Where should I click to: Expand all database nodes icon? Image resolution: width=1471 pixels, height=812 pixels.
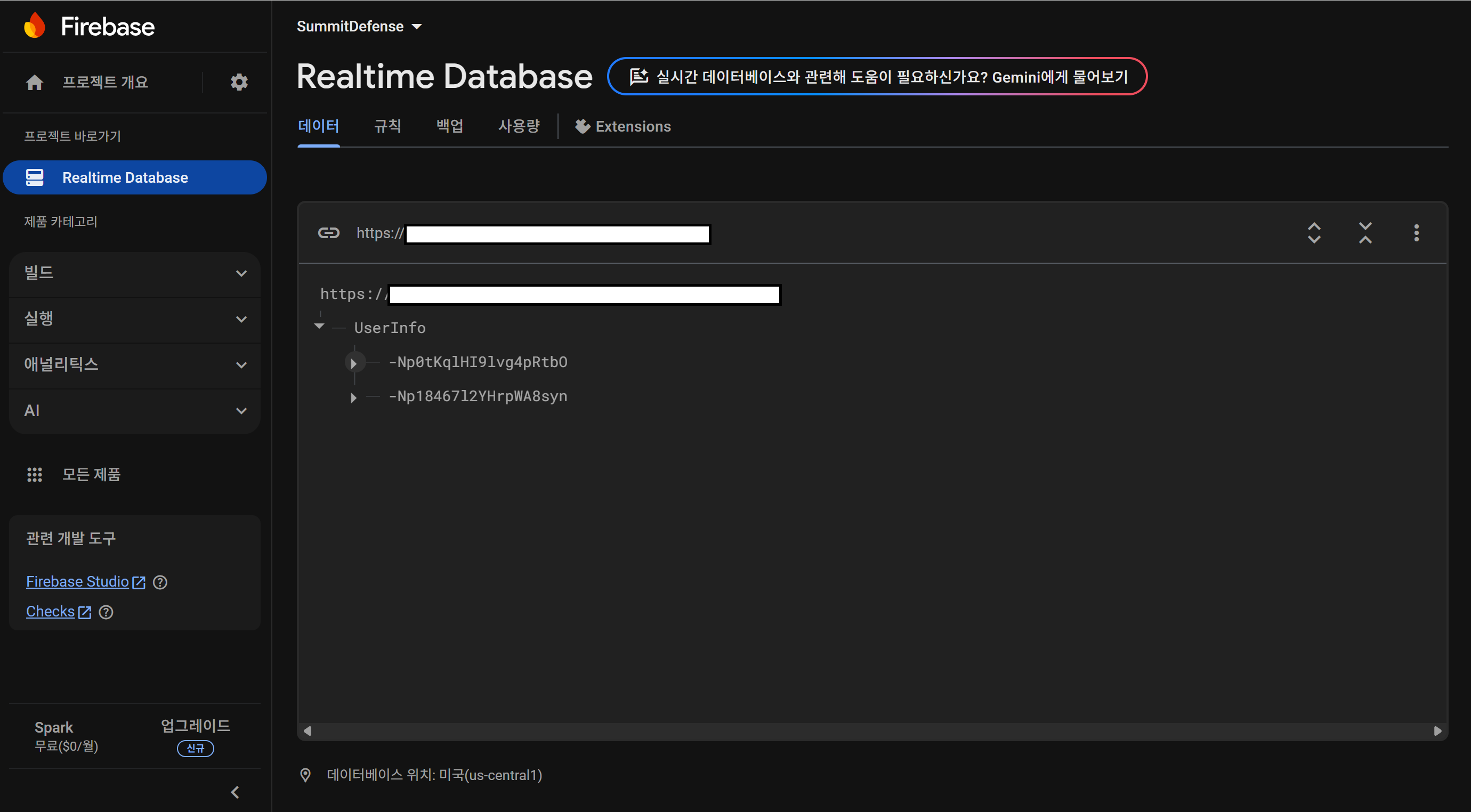pos(1314,233)
